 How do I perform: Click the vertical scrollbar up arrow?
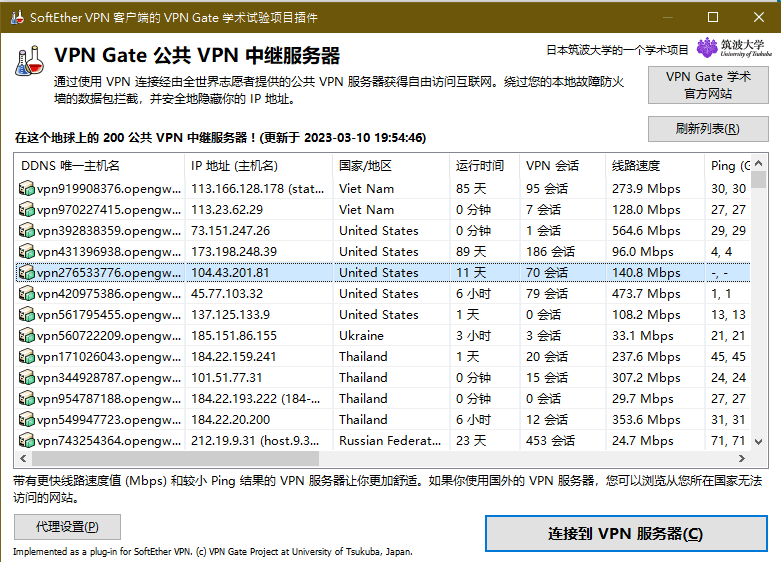759,163
